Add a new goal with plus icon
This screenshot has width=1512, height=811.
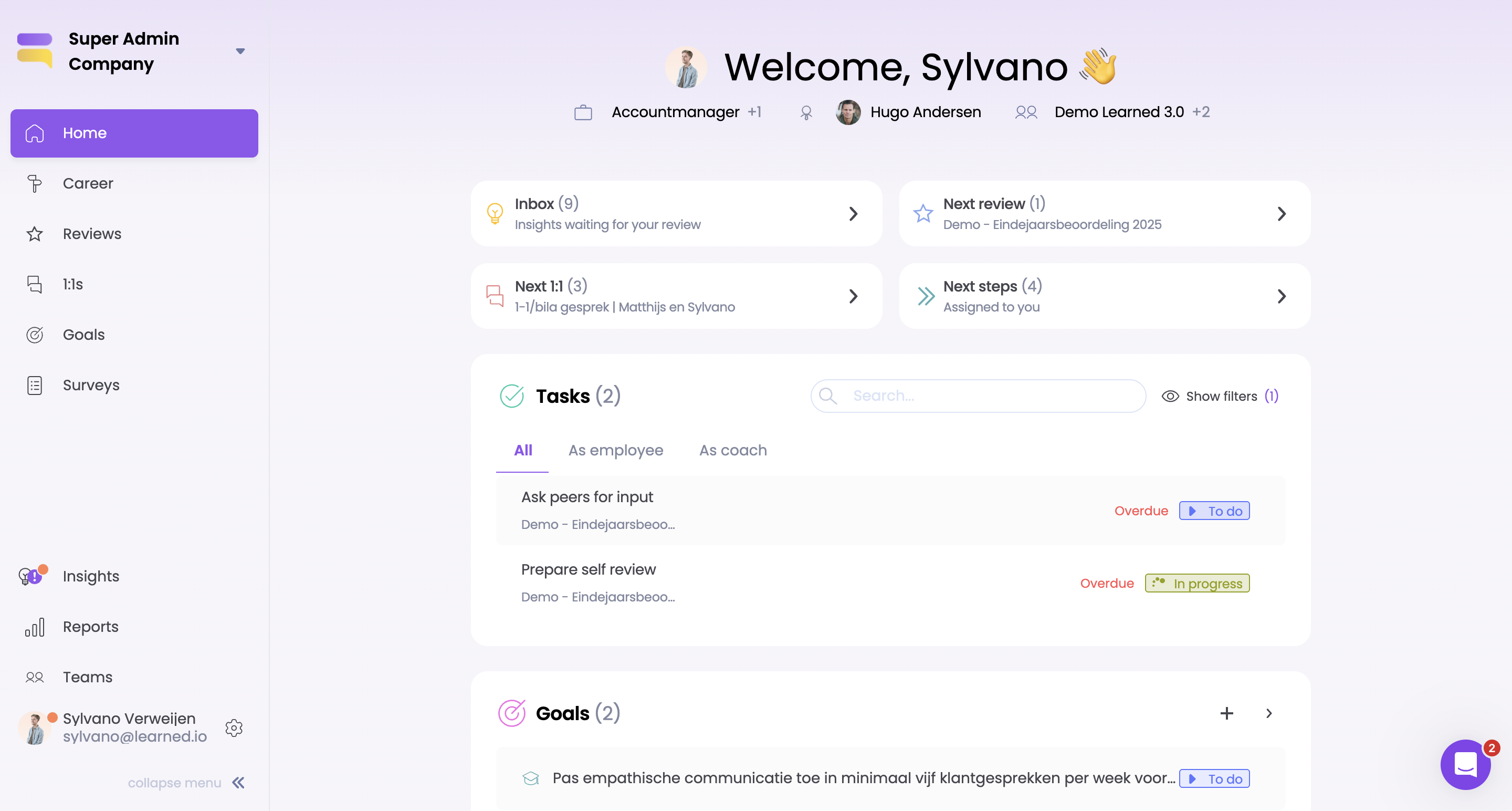(1226, 713)
